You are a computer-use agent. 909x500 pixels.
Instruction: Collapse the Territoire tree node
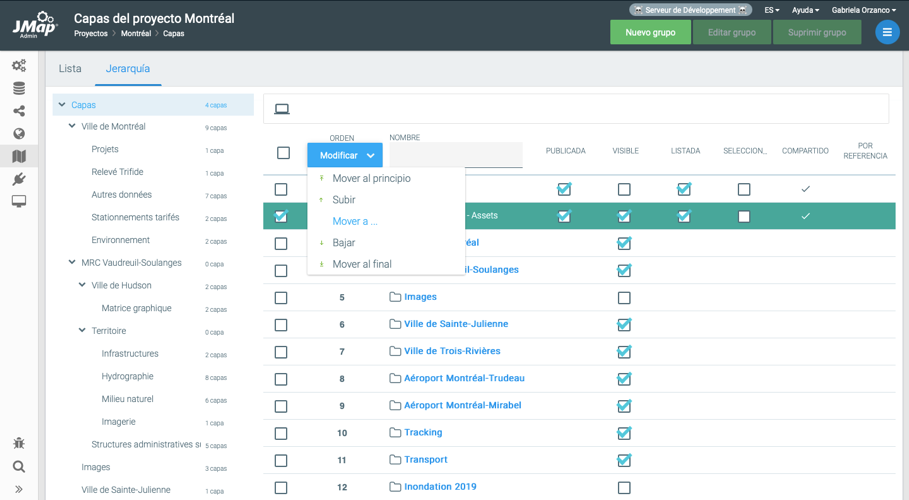pos(82,331)
